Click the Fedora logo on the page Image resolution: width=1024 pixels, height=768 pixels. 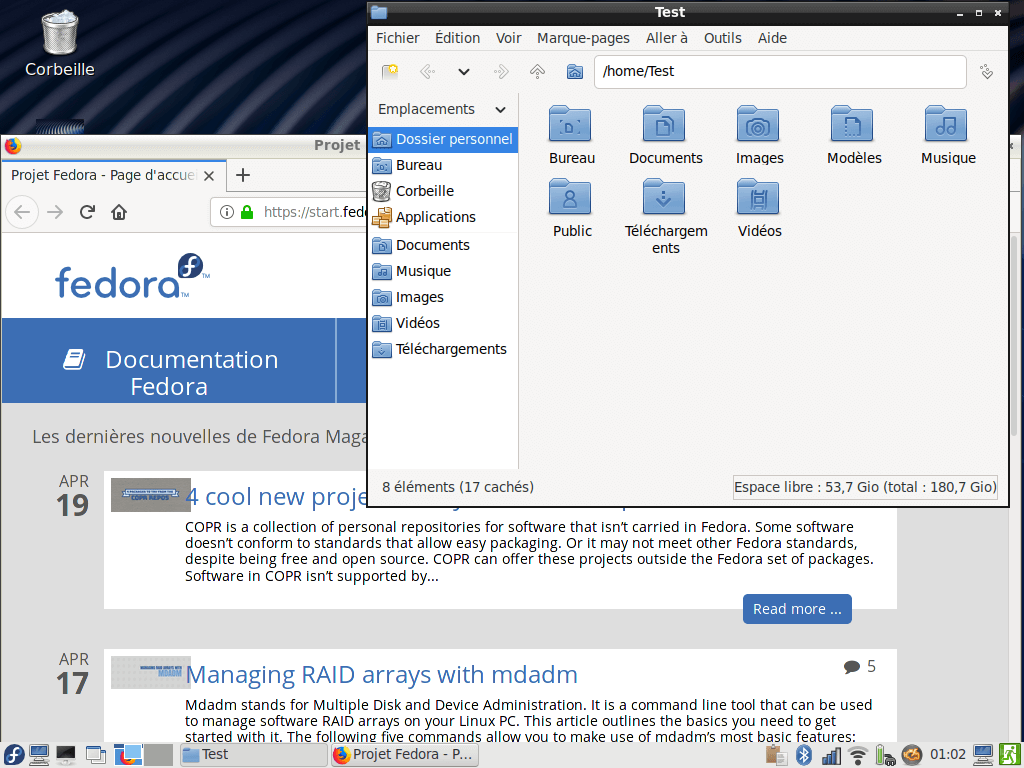click(132, 276)
